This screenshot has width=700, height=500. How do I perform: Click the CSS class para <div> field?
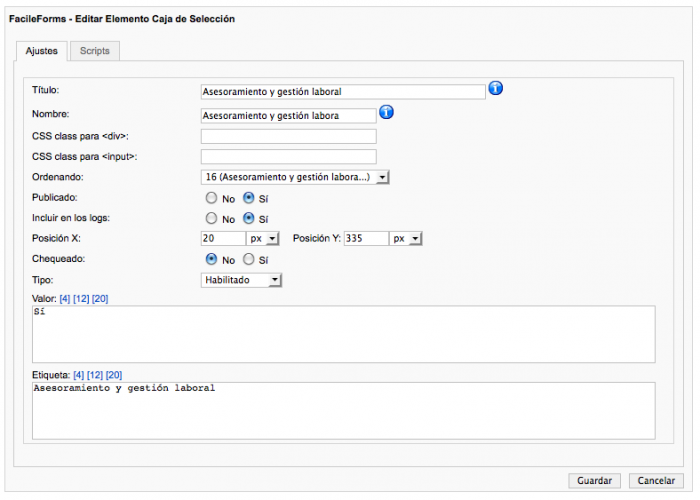point(288,136)
